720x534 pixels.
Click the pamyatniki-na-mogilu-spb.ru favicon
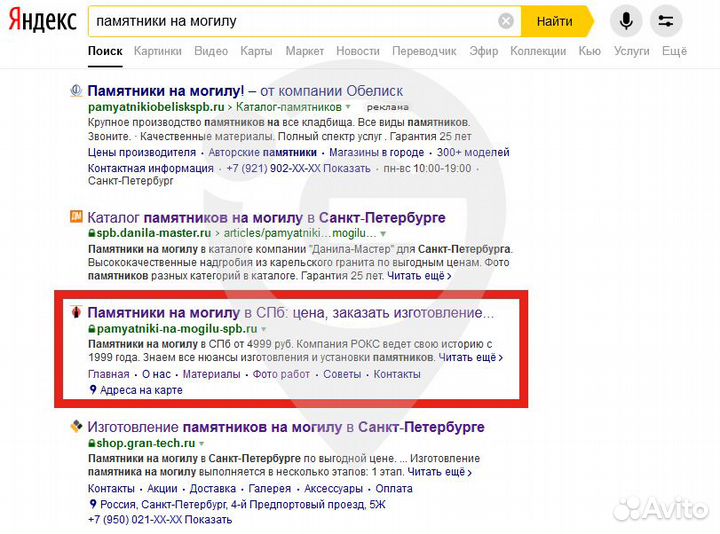point(76,312)
